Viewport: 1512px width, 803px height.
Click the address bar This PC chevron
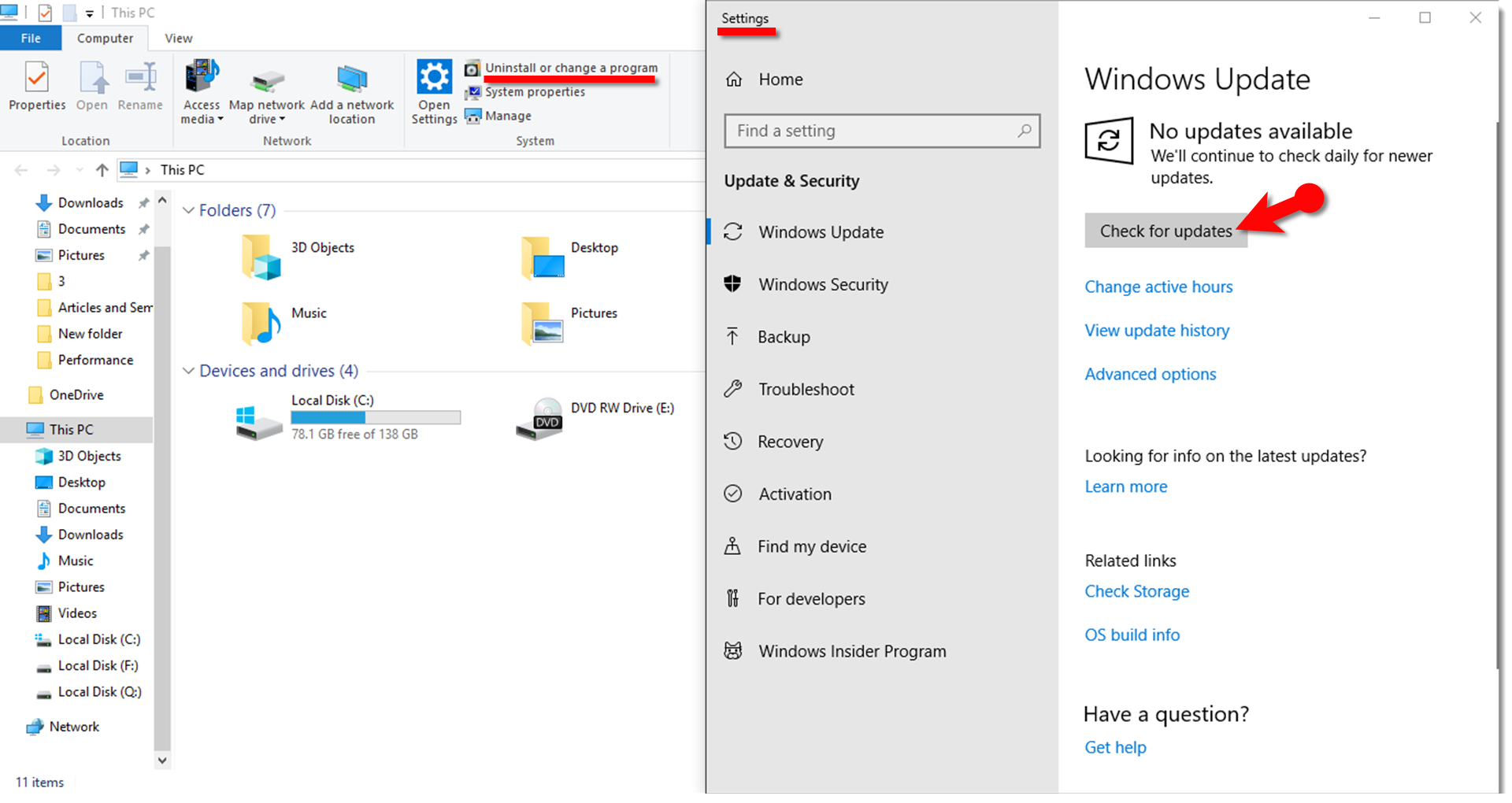(x=147, y=170)
